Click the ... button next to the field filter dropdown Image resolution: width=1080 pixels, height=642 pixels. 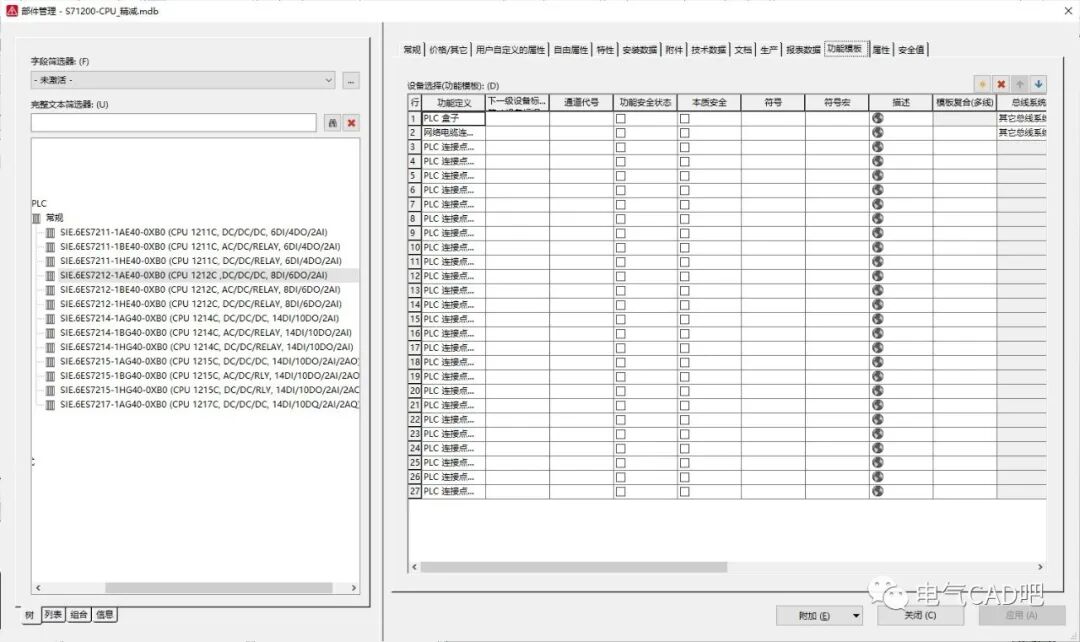pyautogui.click(x=350, y=79)
